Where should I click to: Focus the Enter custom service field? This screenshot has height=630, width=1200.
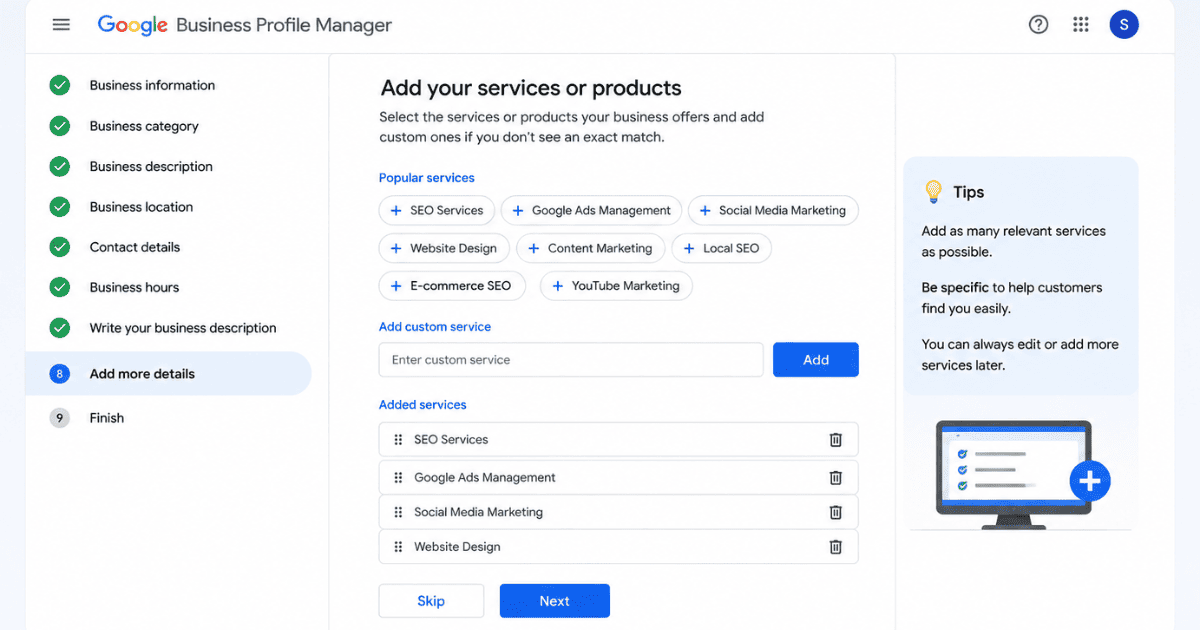click(x=571, y=360)
